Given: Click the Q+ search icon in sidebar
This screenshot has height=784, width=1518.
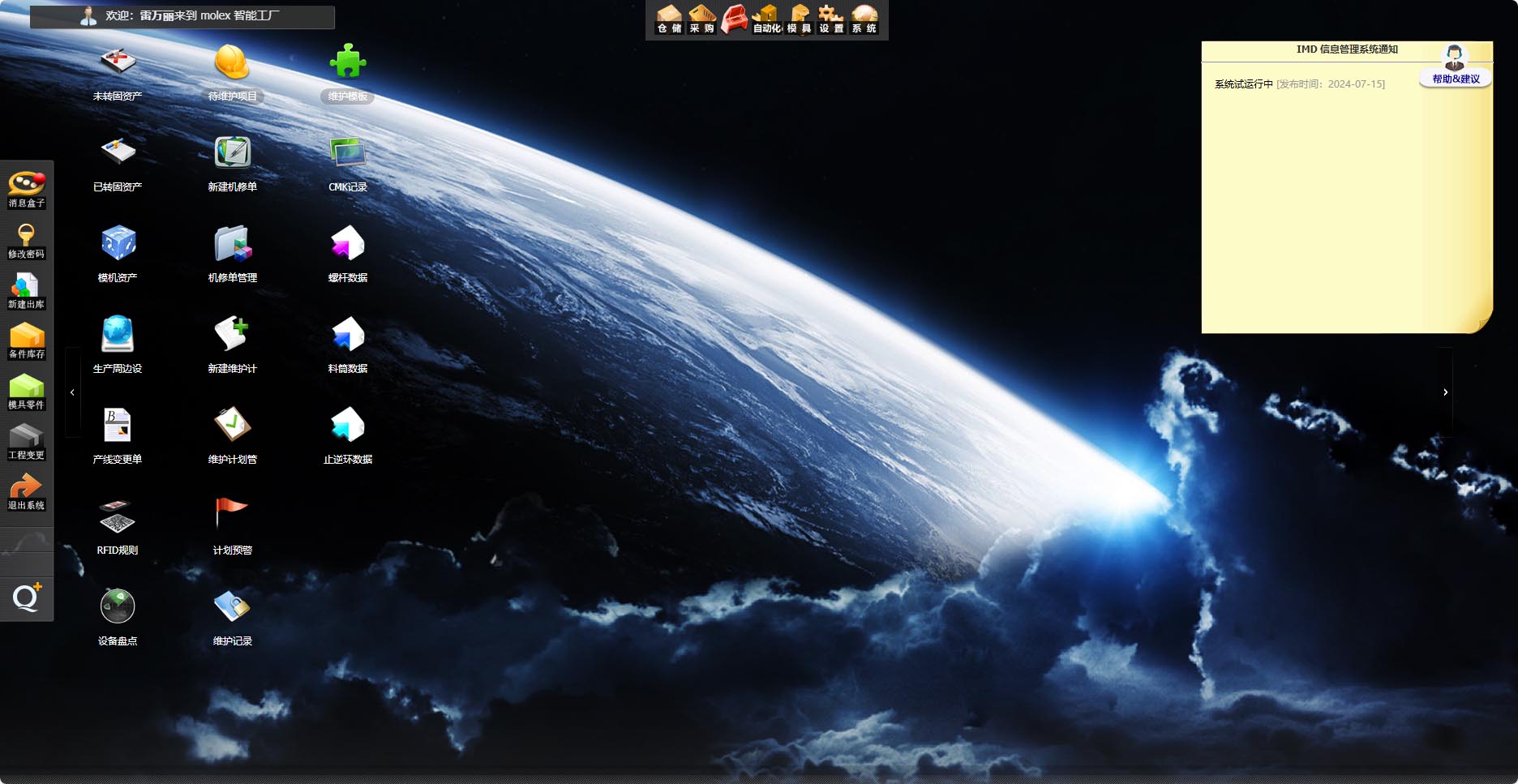Looking at the screenshot, I should click(26, 598).
